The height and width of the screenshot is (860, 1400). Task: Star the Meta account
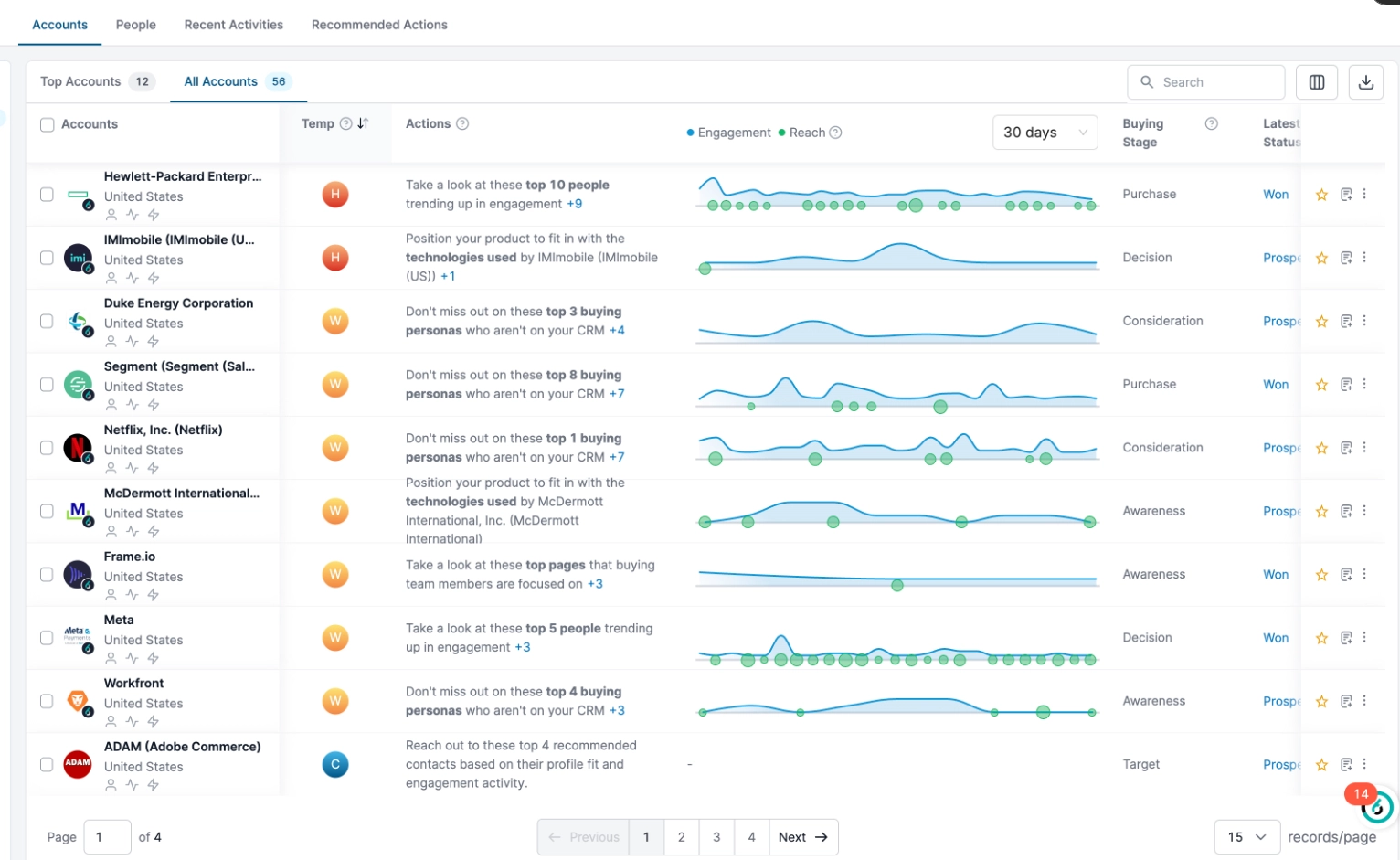coord(1321,638)
